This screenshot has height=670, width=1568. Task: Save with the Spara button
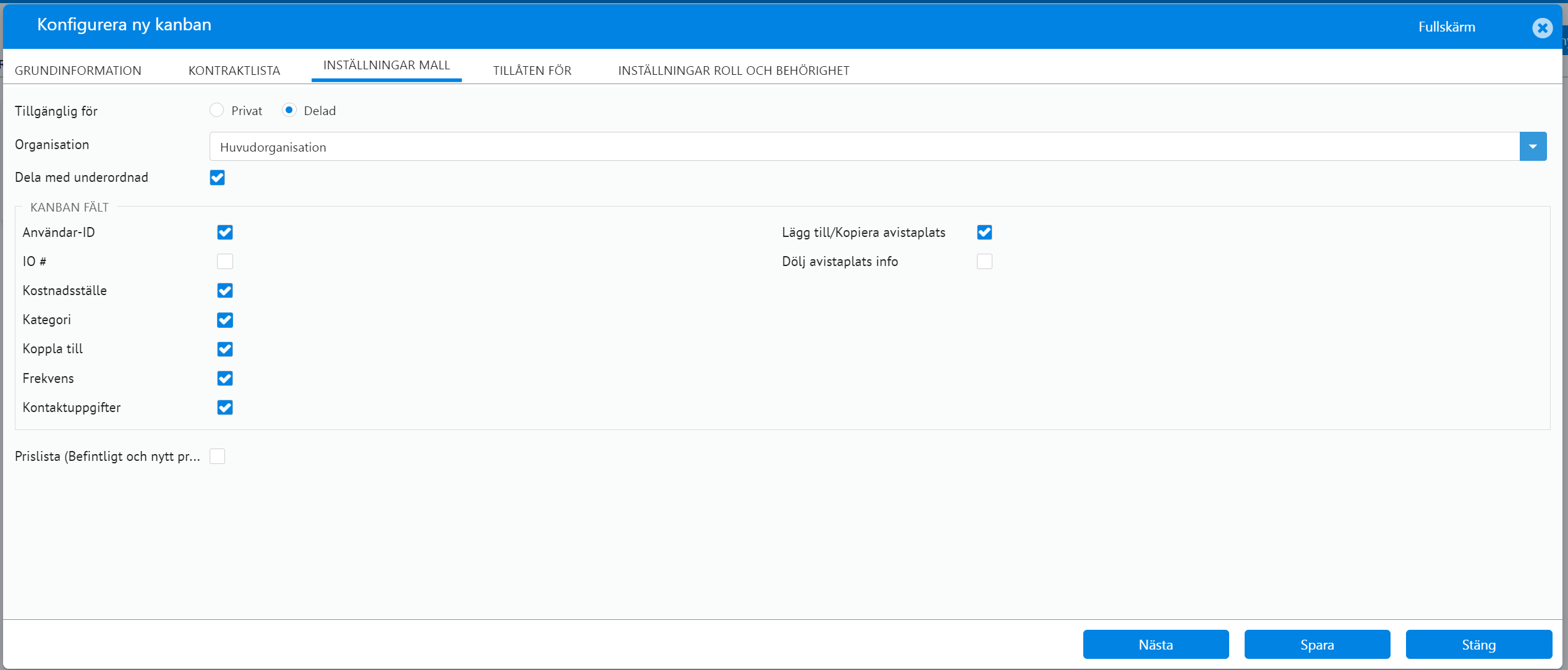(x=1317, y=645)
